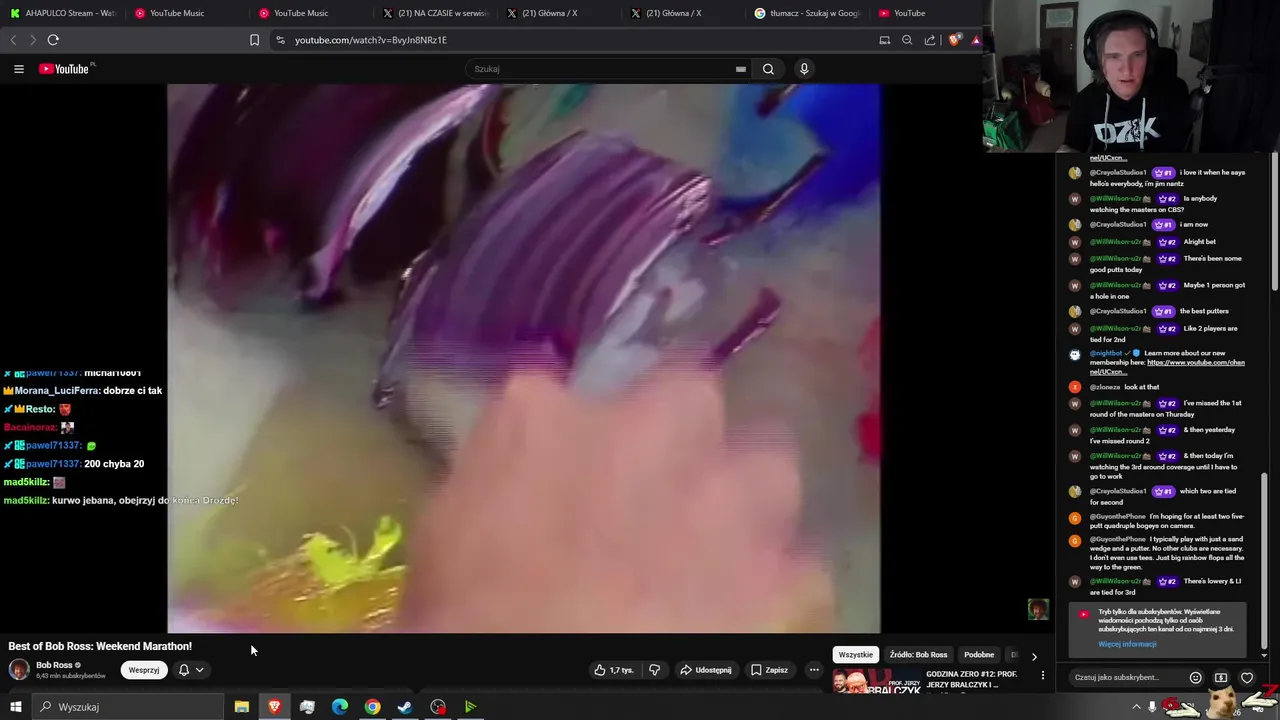Viewport: 1280px width, 720px height.
Task: Open Google Chrome from the taskbar
Action: pos(372,707)
